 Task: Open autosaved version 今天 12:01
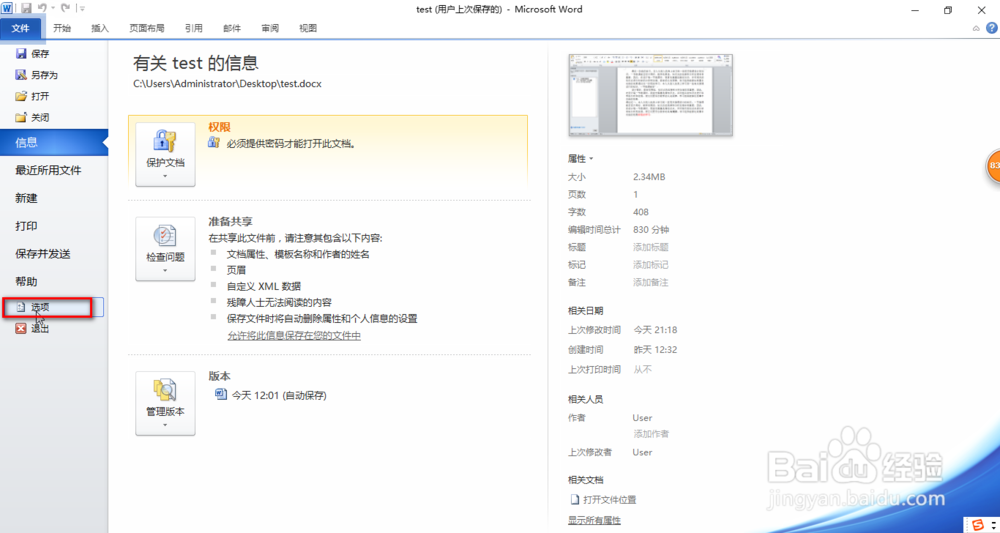click(x=271, y=395)
